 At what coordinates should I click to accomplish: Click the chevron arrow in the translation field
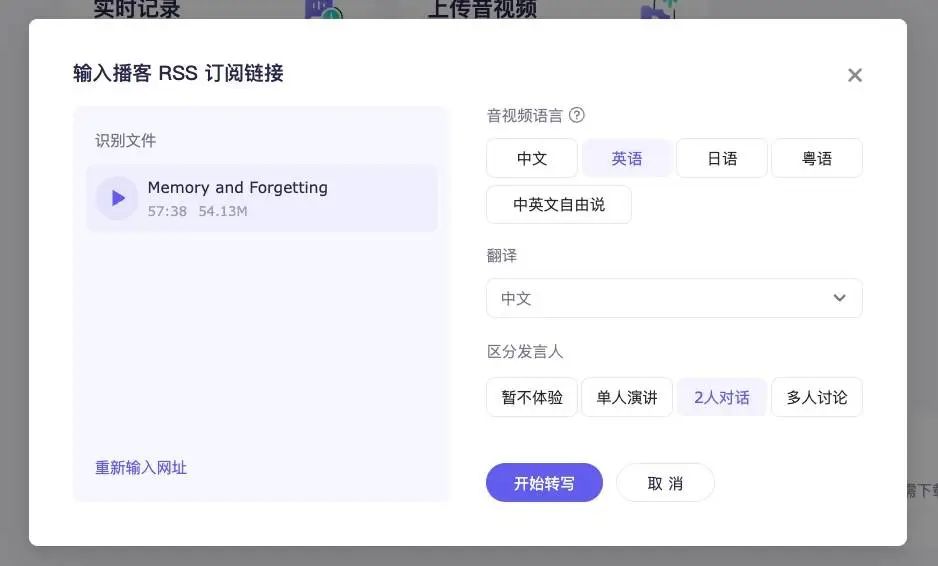coord(839,298)
